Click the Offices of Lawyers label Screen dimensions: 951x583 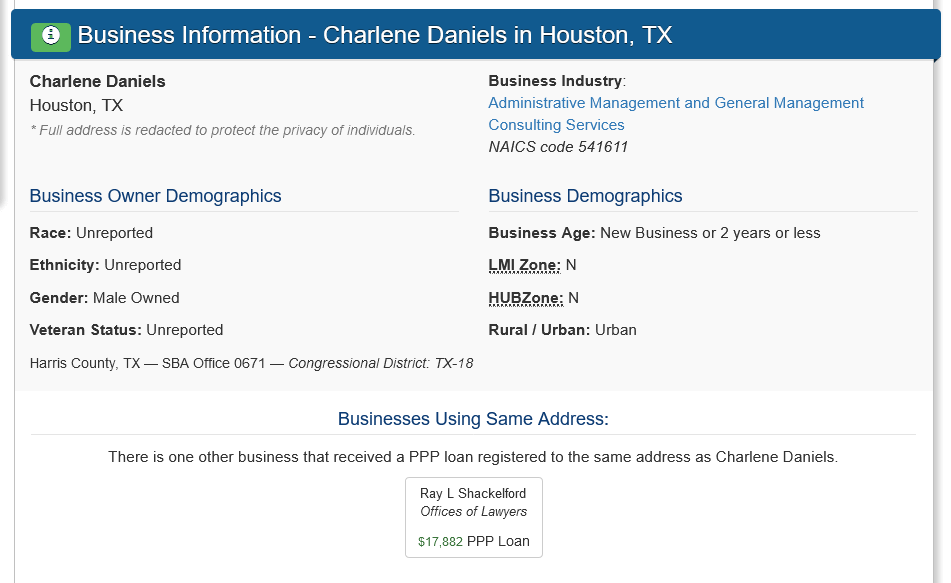coord(473,511)
